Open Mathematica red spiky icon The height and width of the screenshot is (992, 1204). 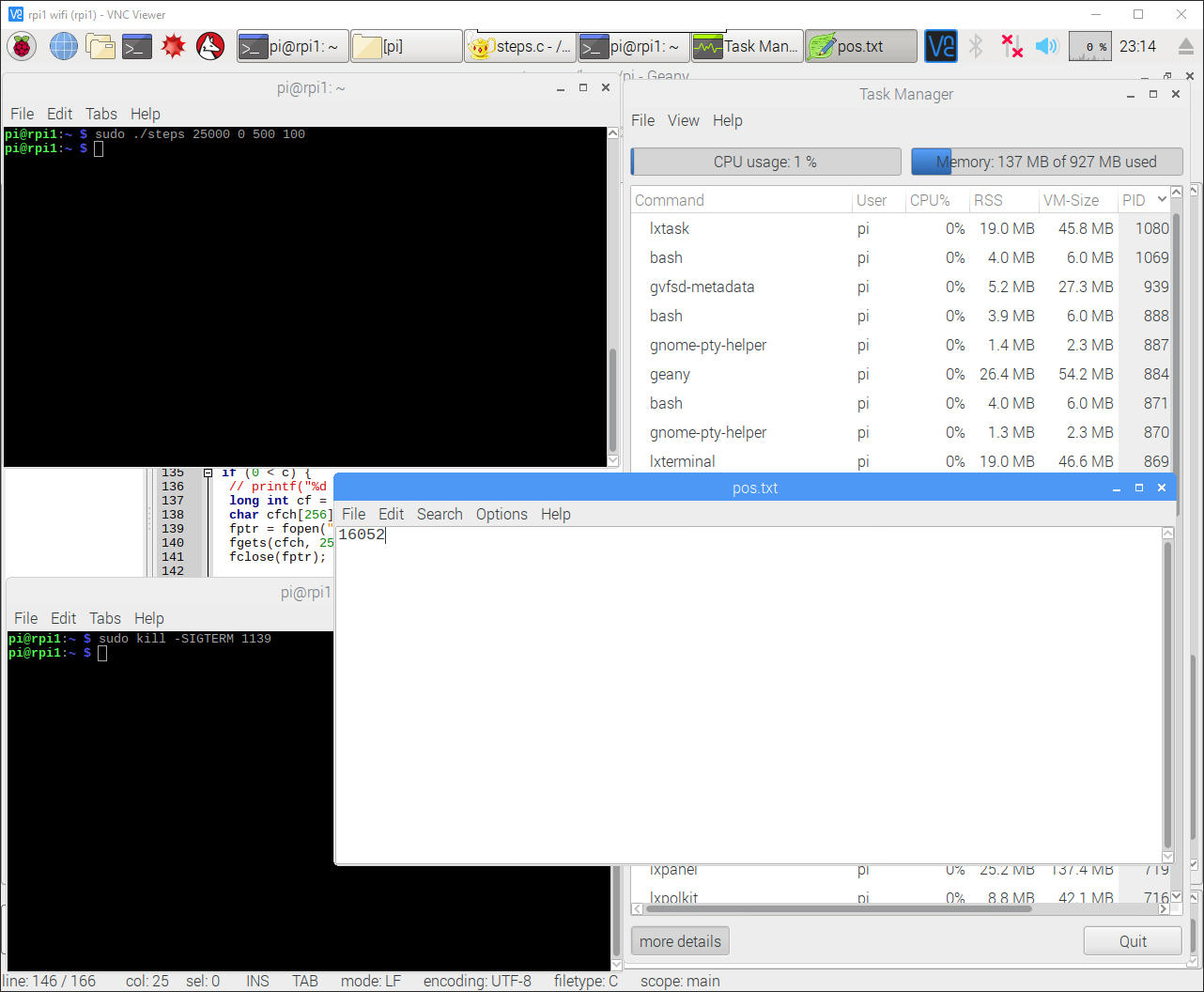coord(174,46)
